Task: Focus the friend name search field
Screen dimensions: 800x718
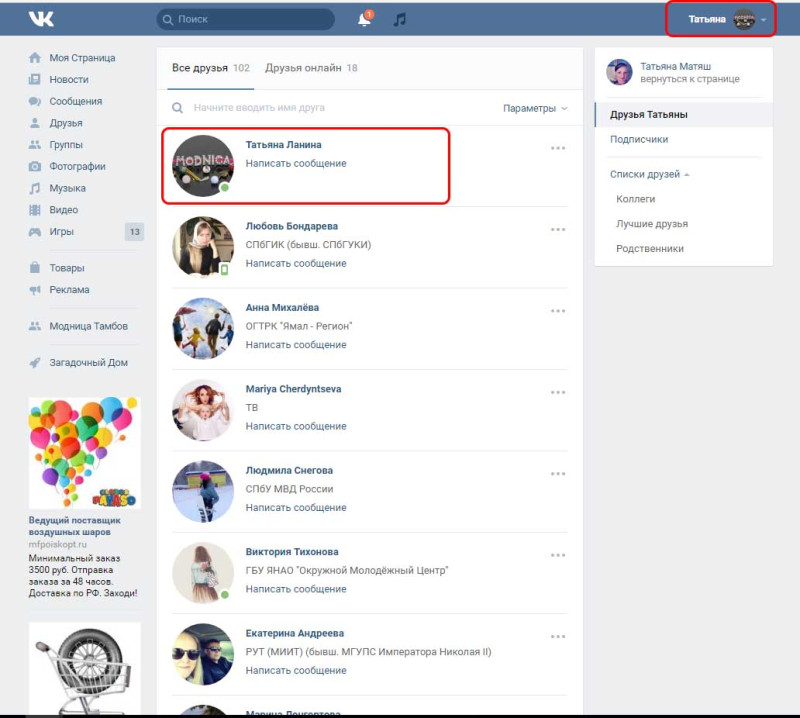Action: pyautogui.click(x=337, y=108)
